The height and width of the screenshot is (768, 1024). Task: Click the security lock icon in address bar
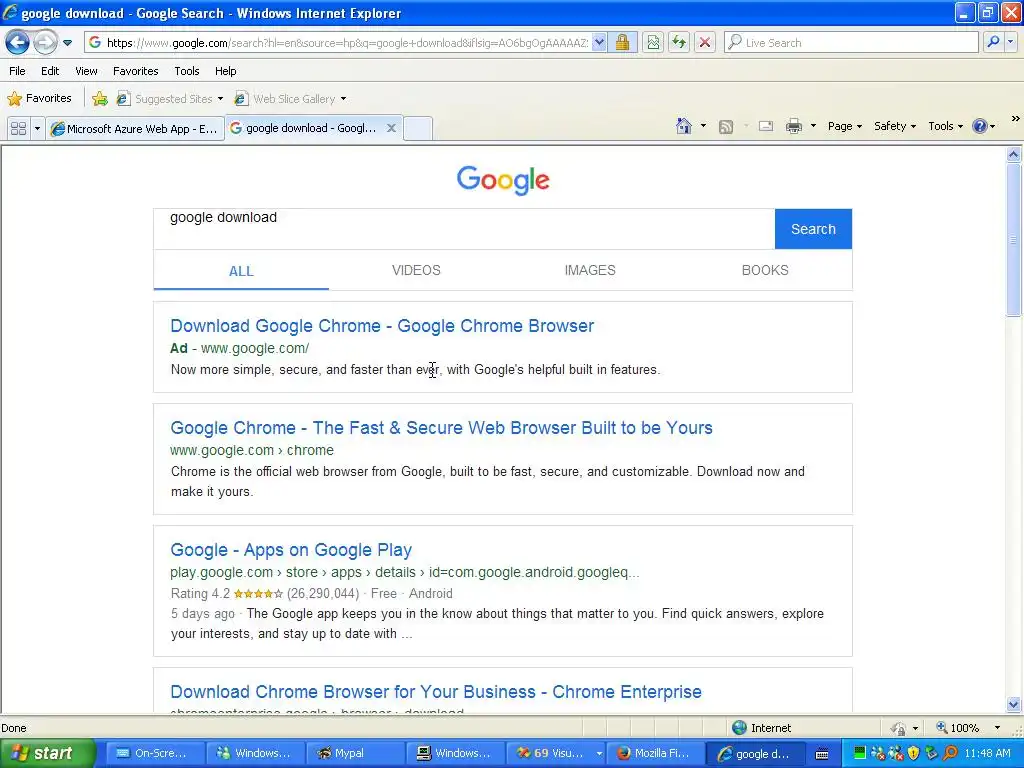click(x=622, y=43)
